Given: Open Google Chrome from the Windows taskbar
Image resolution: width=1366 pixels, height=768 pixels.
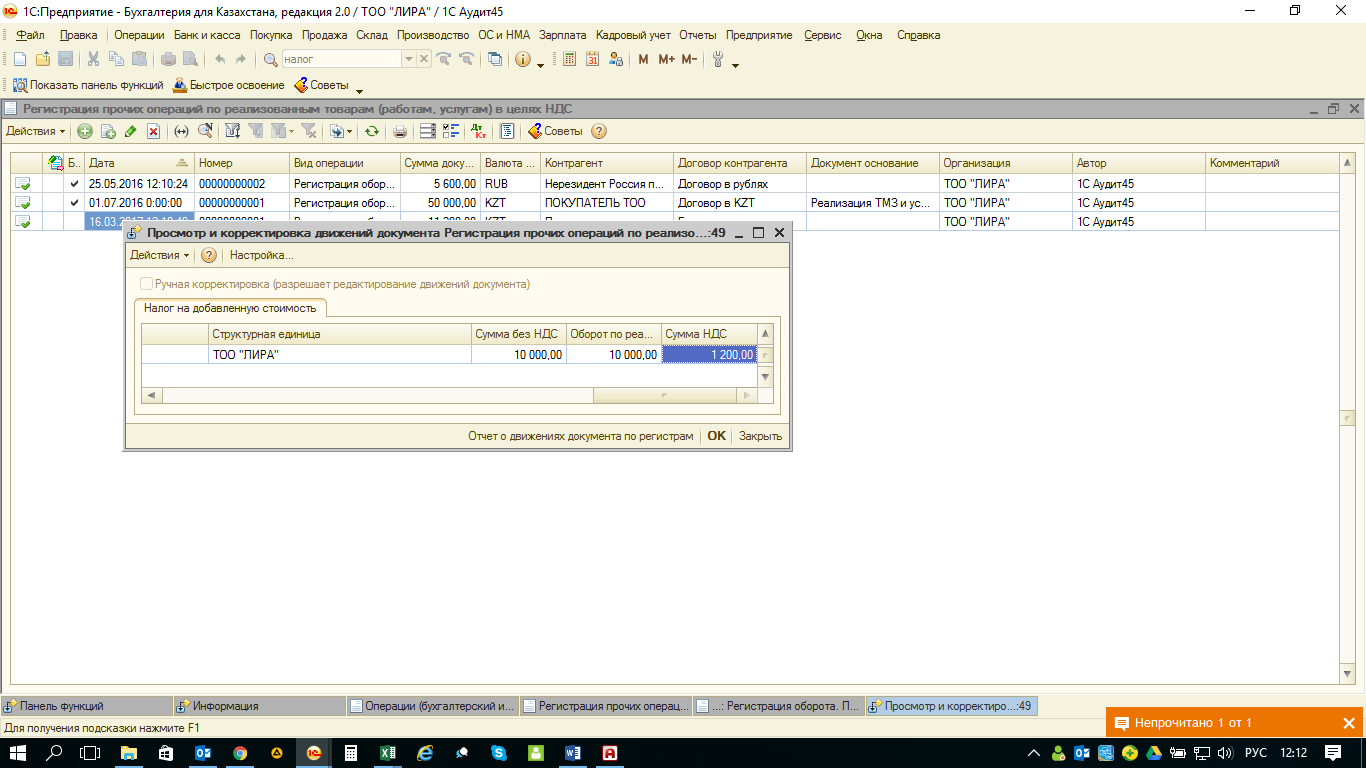Looking at the screenshot, I should click(x=240, y=753).
